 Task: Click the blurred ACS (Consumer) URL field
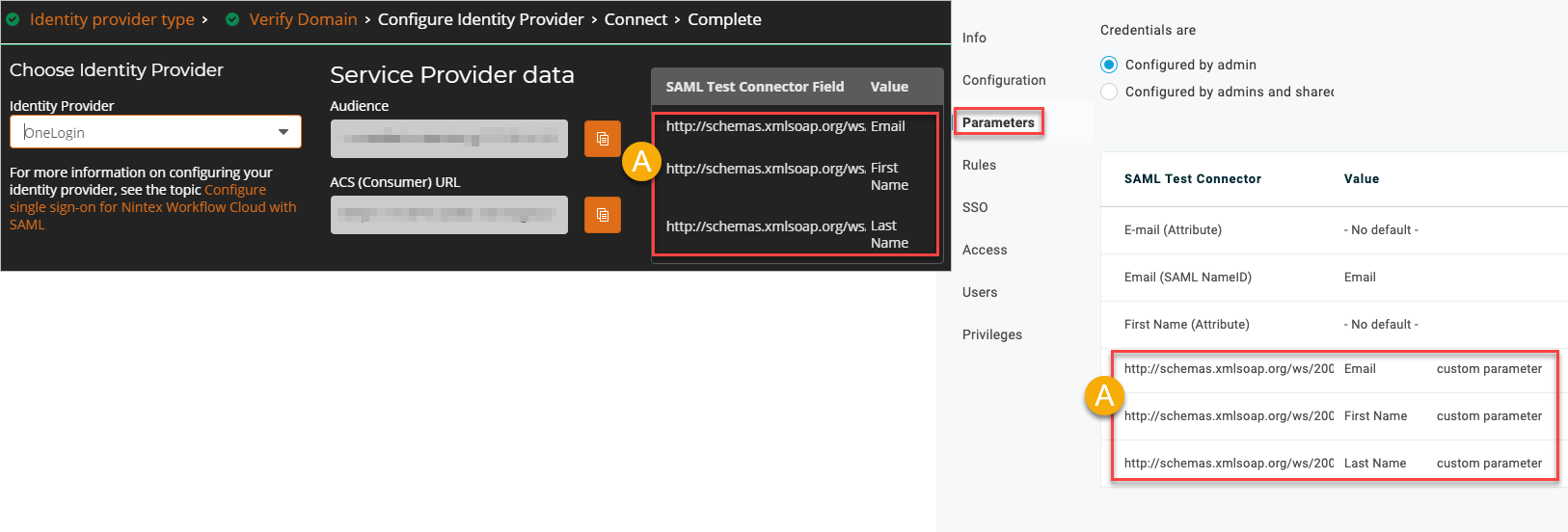coord(449,215)
